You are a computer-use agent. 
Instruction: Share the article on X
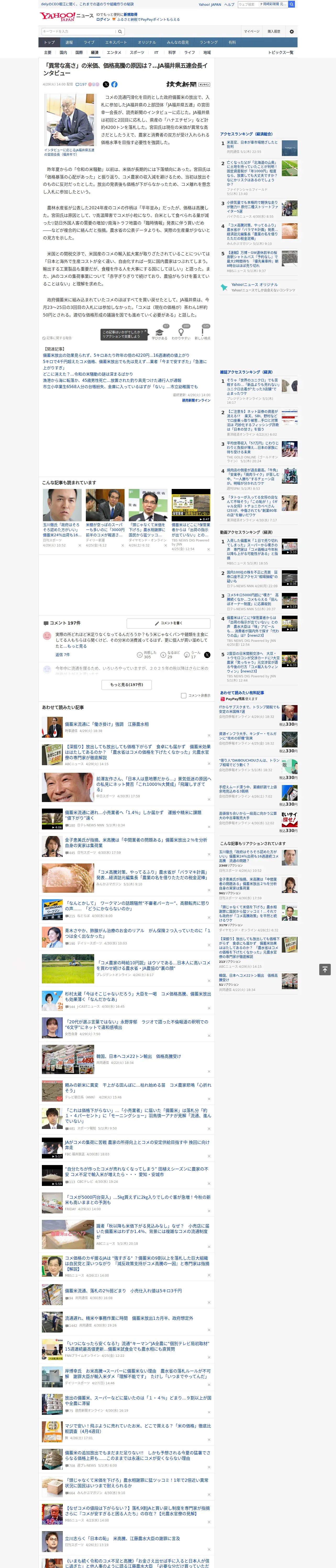tap(106, 85)
